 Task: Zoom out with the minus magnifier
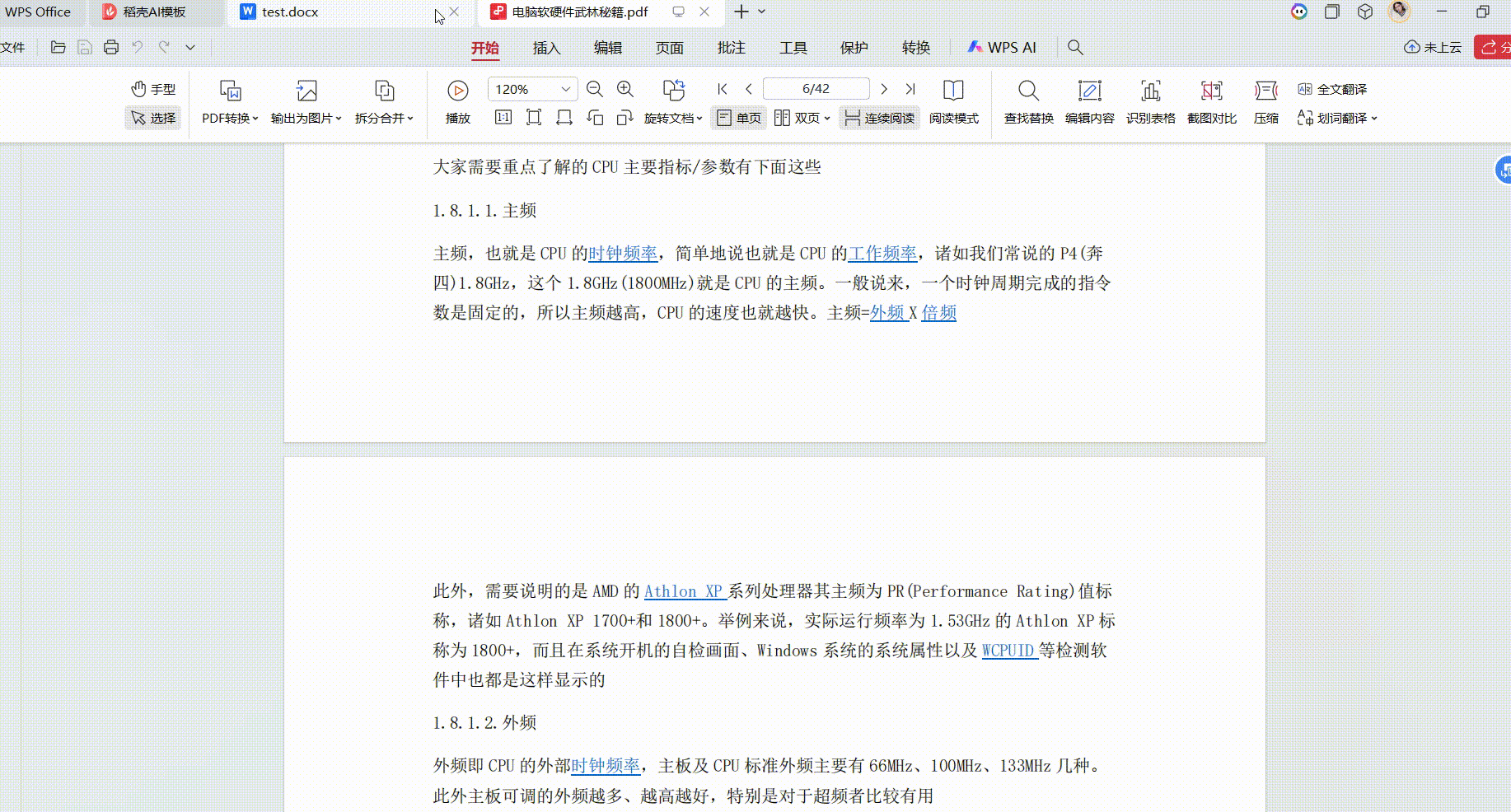click(x=594, y=89)
